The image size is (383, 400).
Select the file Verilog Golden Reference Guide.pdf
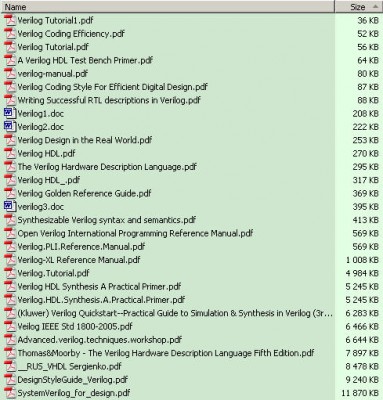click(84, 193)
